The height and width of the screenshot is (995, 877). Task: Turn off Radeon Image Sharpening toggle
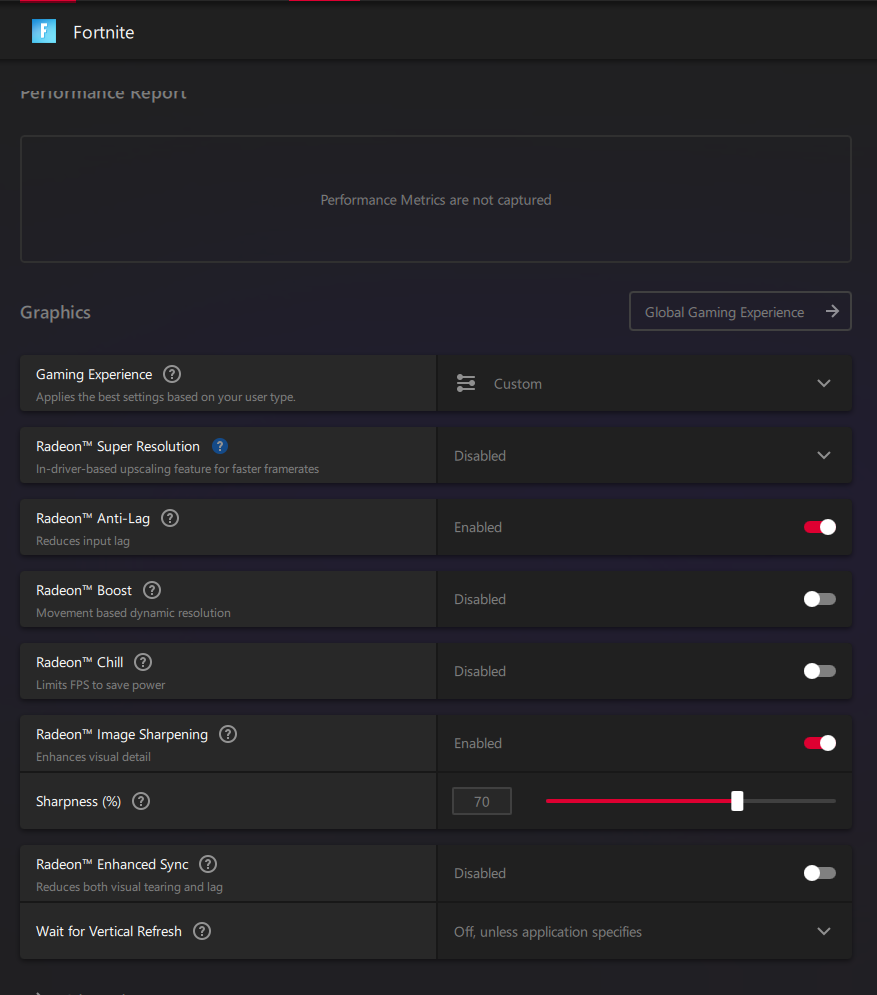[x=819, y=743]
